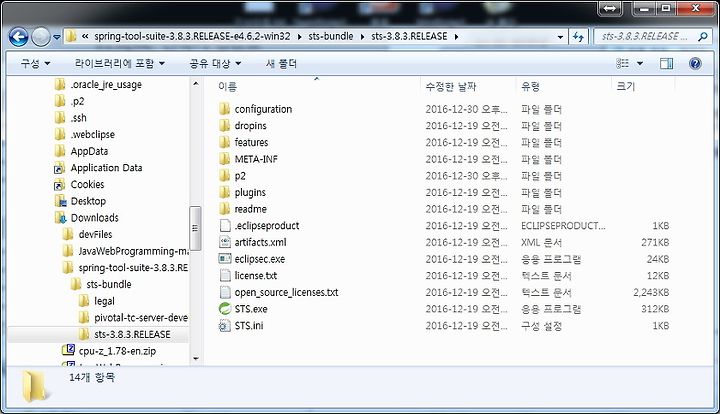Select the .eclipseproduct file icon
Viewport: 720px width, 414px height.
225,225
